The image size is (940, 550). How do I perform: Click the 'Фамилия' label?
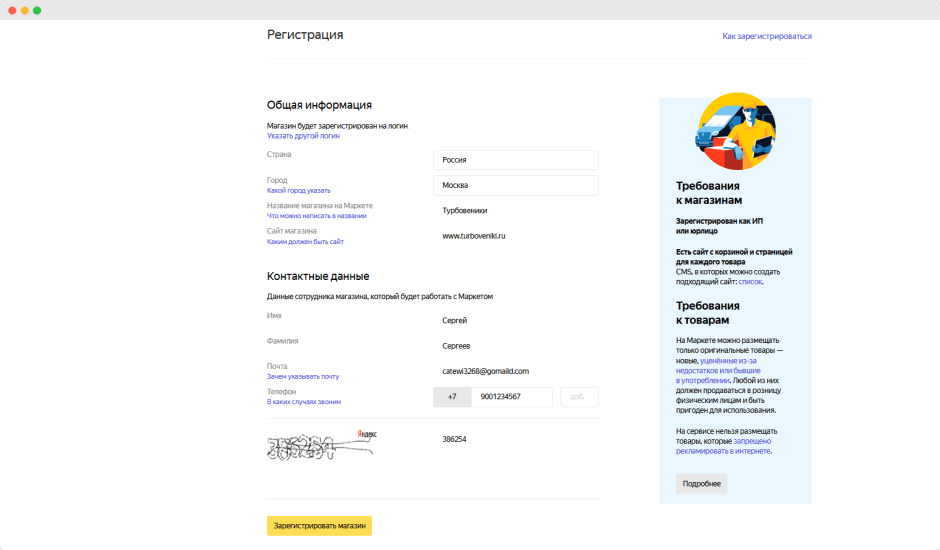(282, 341)
